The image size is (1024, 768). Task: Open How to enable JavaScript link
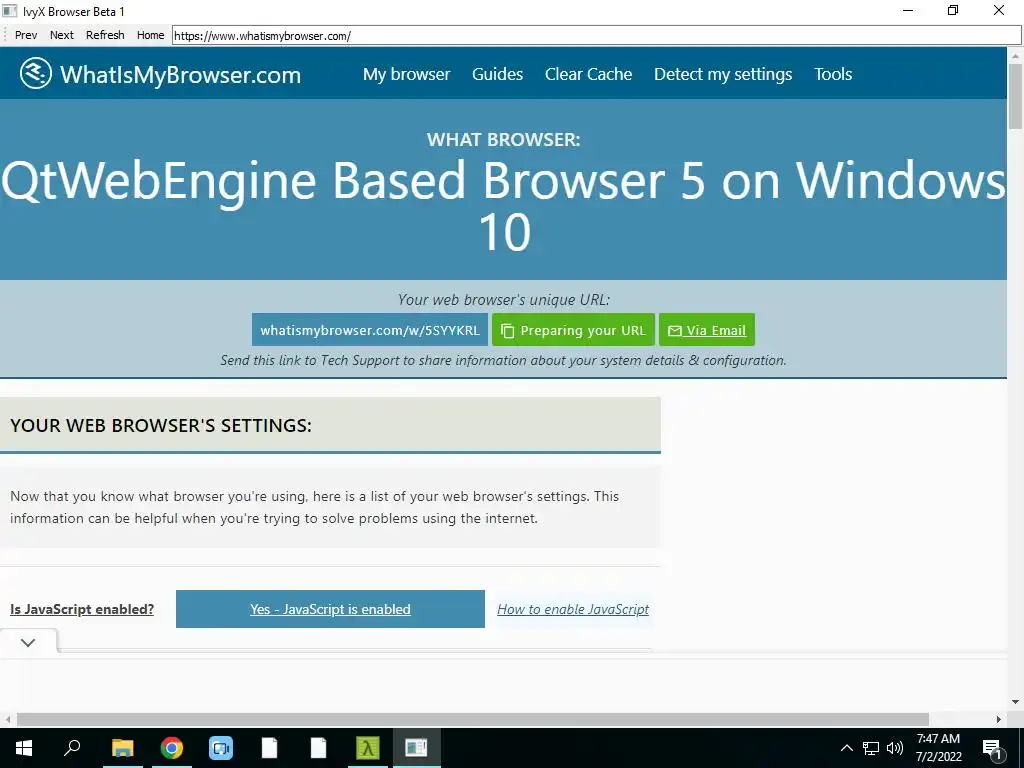(x=573, y=609)
